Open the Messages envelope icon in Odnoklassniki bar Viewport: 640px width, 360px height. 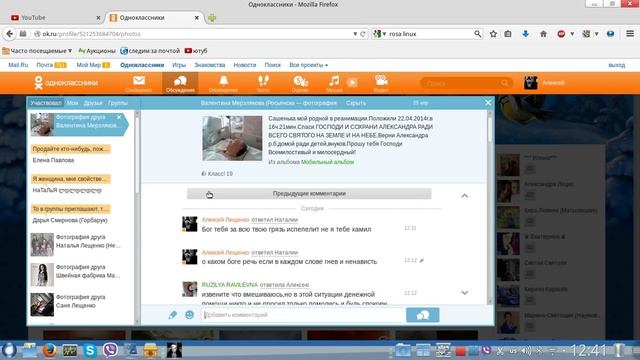coord(139,83)
